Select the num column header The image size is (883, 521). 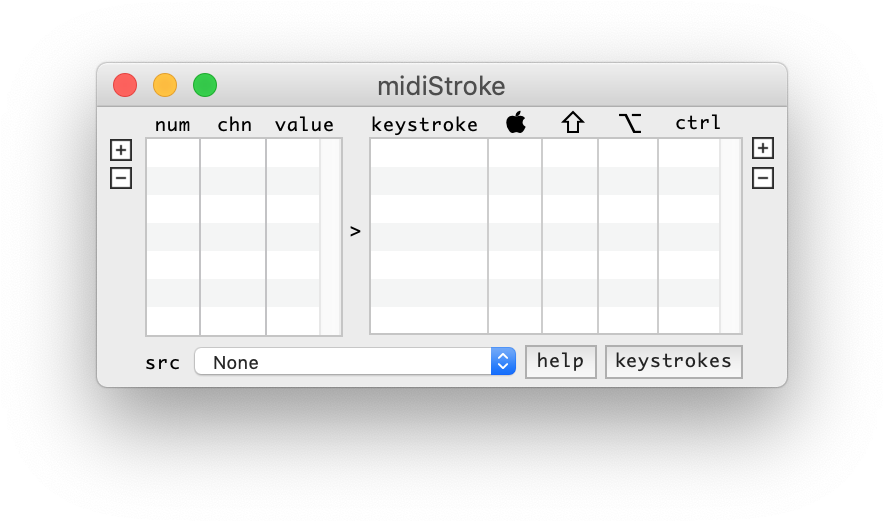[172, 124]
